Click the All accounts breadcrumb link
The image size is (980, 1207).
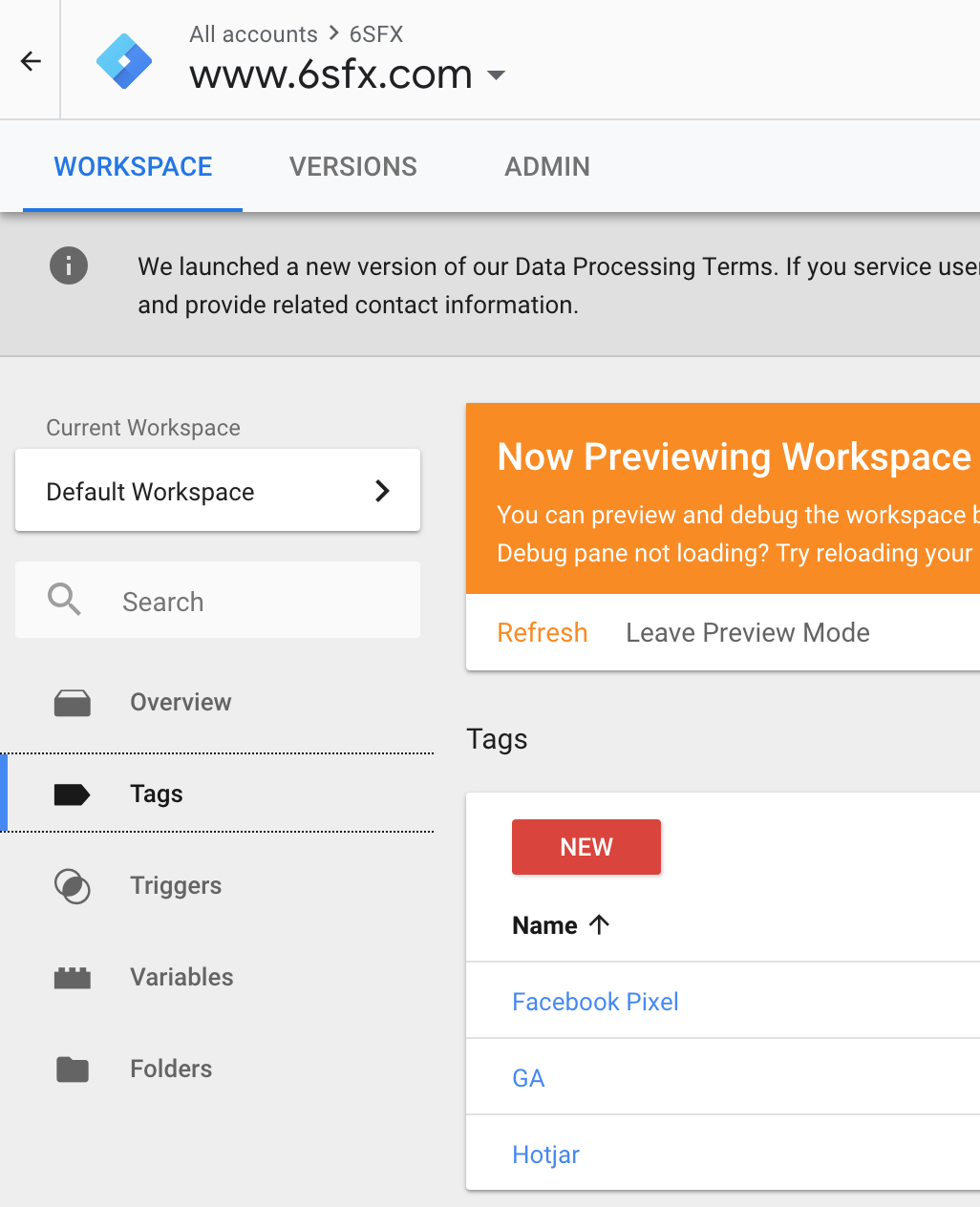[253, 34]
